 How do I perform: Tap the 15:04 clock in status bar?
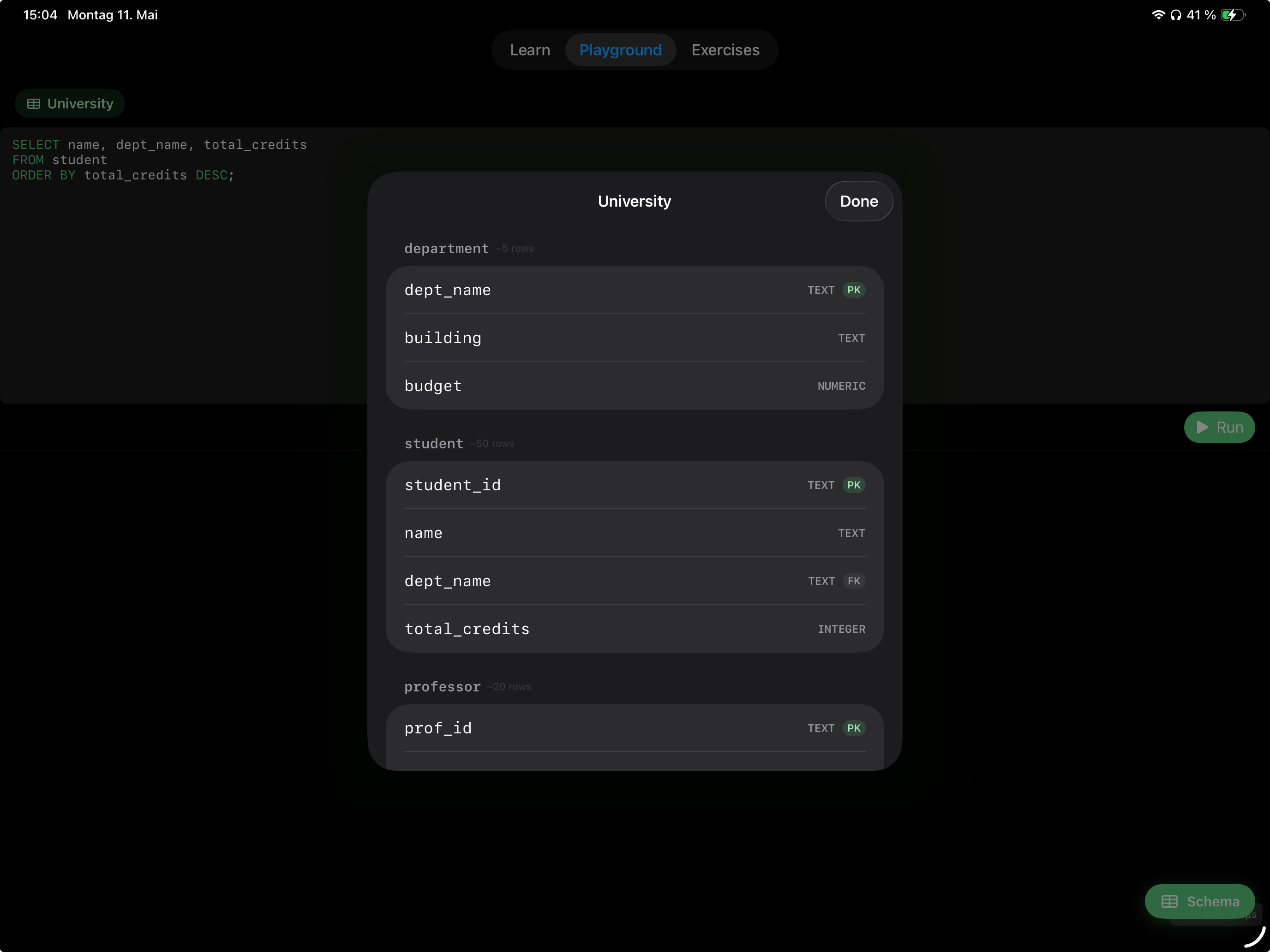40,15
